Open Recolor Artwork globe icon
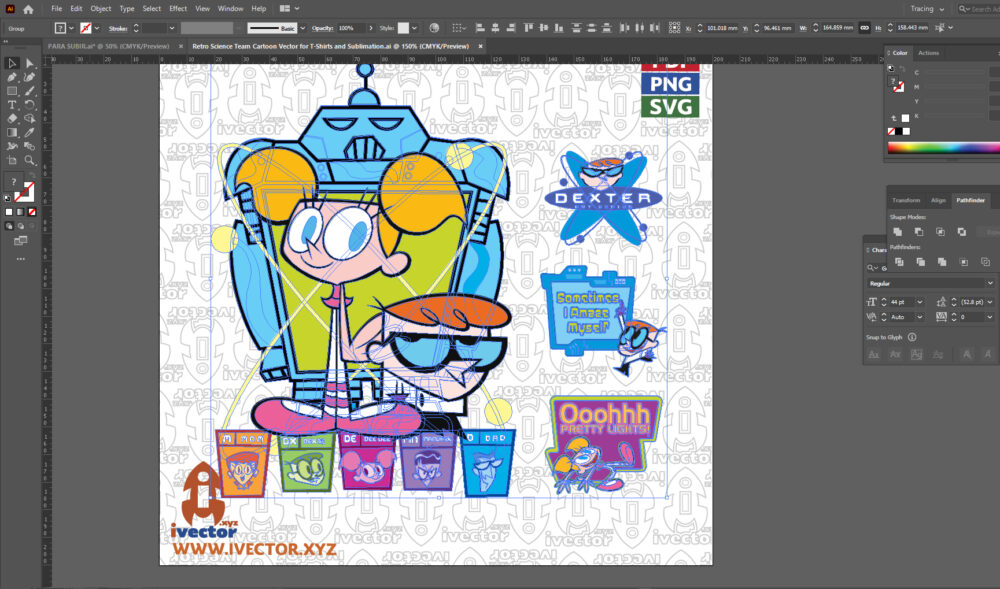This screenshot has height=589, width=1000. point(434,28)
